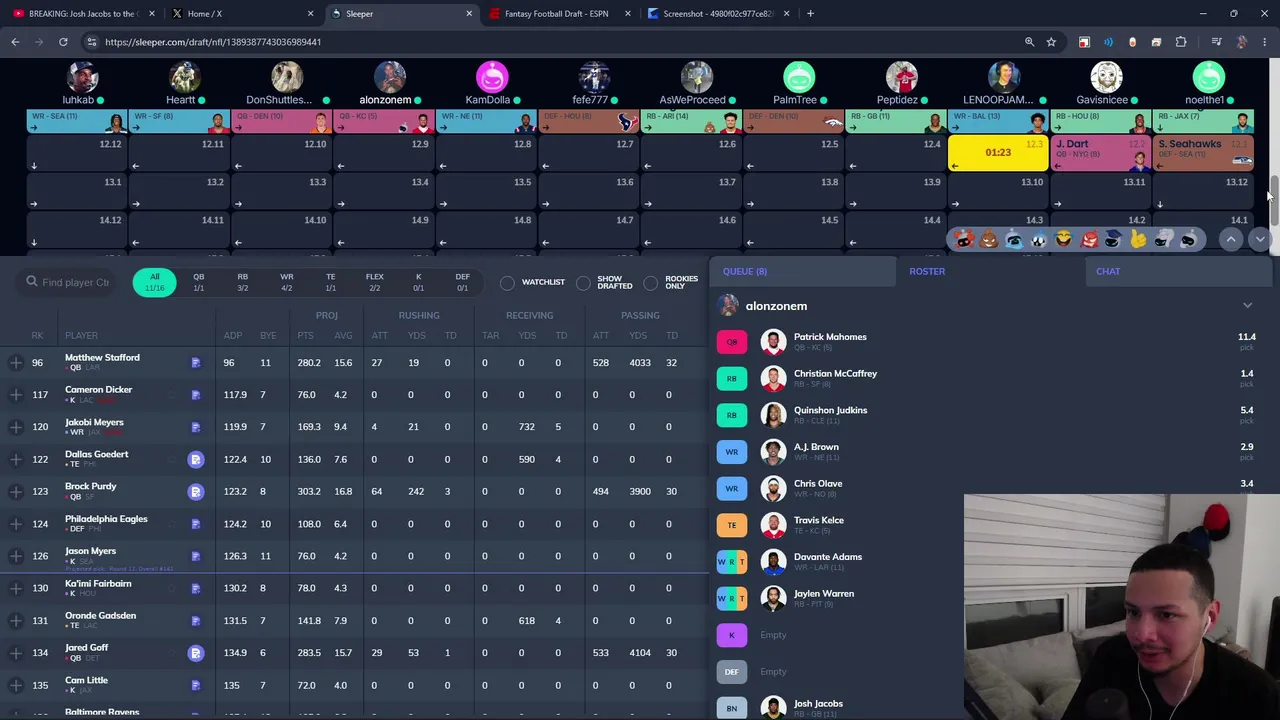
Task: Open Matthew Stafford's player notes icon
Action: (x=196, y=363)
